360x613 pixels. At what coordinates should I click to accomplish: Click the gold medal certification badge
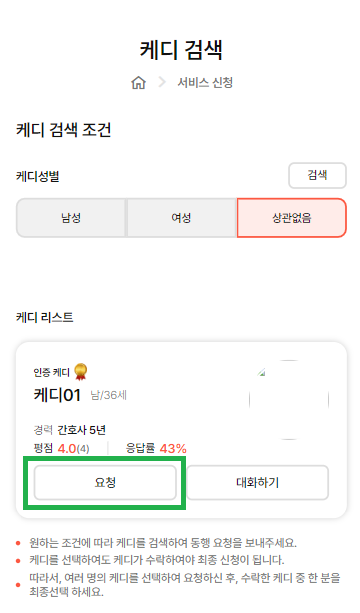[81, 371]
